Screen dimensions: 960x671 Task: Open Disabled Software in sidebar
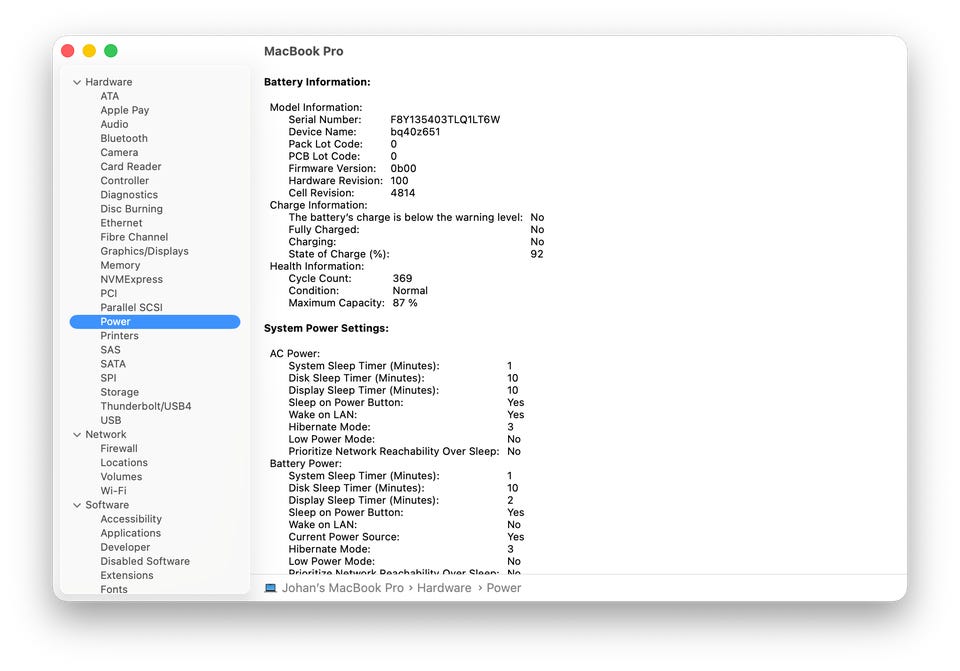click(x=144, y=561)
